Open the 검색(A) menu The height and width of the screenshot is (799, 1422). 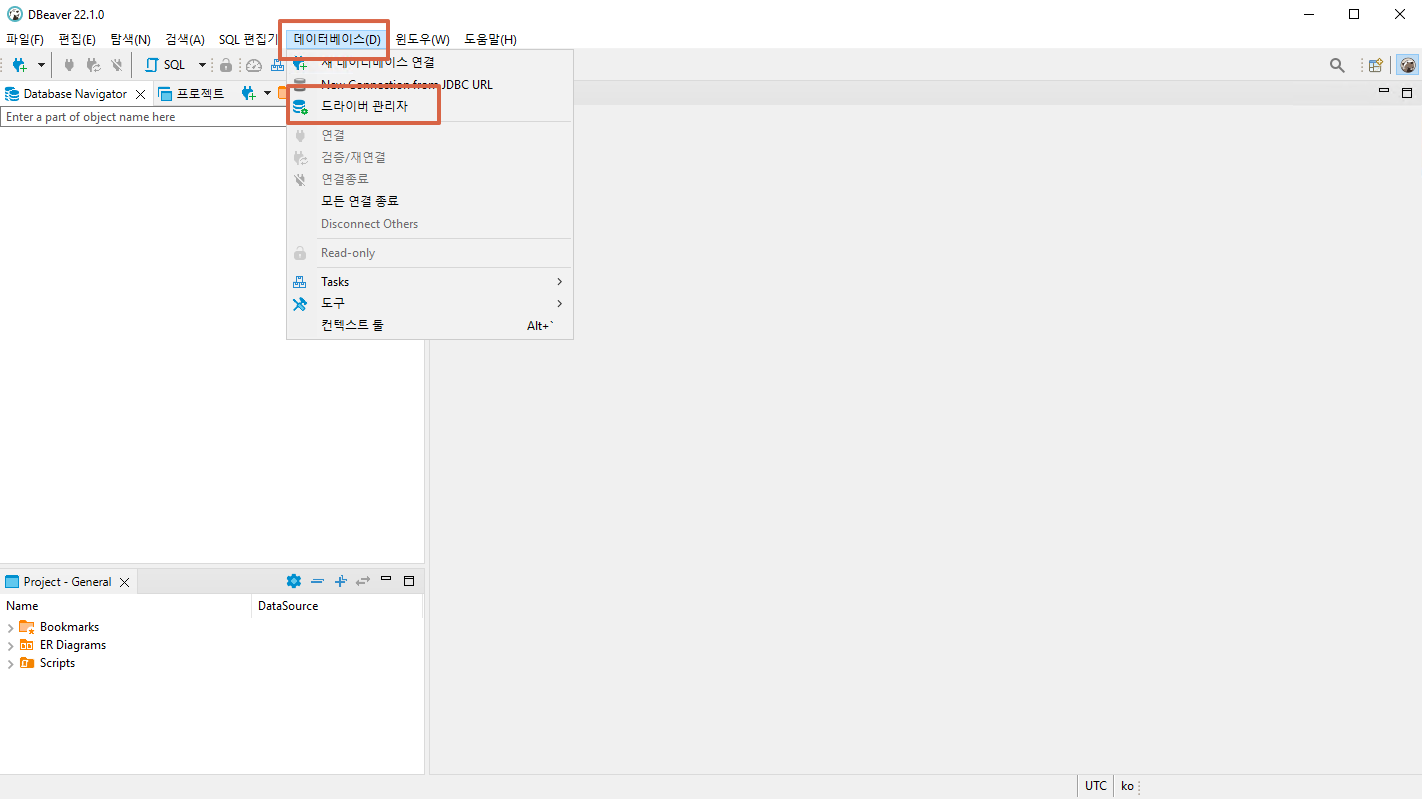pyautogui.click(x=184, y=39)
